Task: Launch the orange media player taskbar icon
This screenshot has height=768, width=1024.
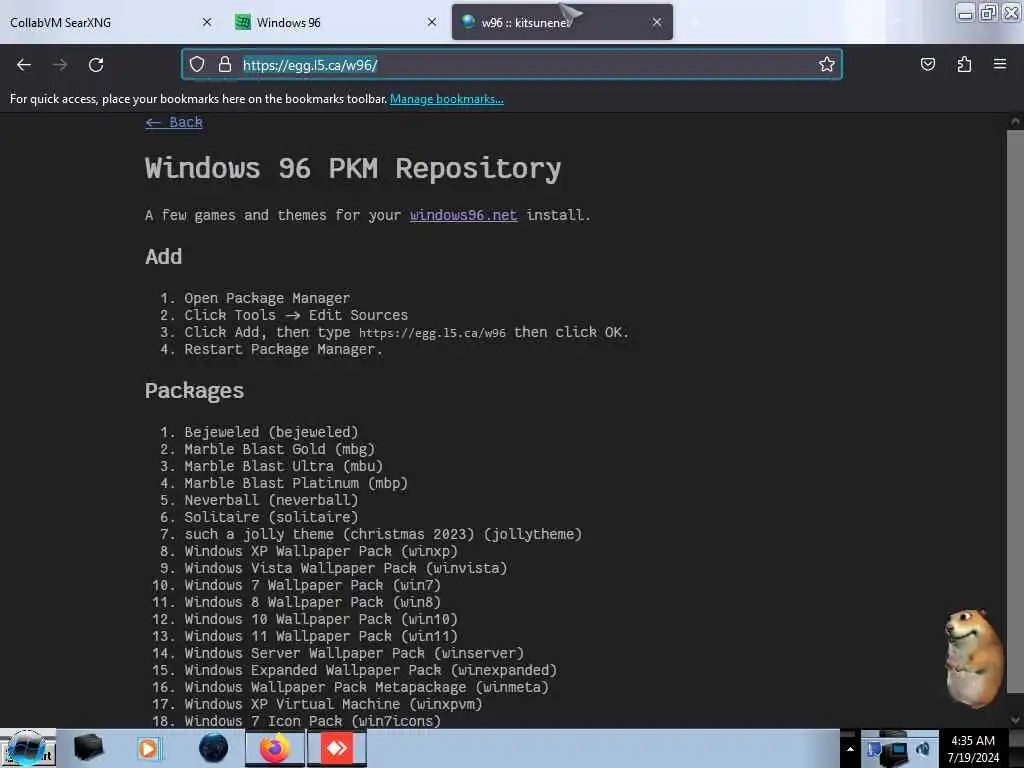Action: [x=148, y=748]
